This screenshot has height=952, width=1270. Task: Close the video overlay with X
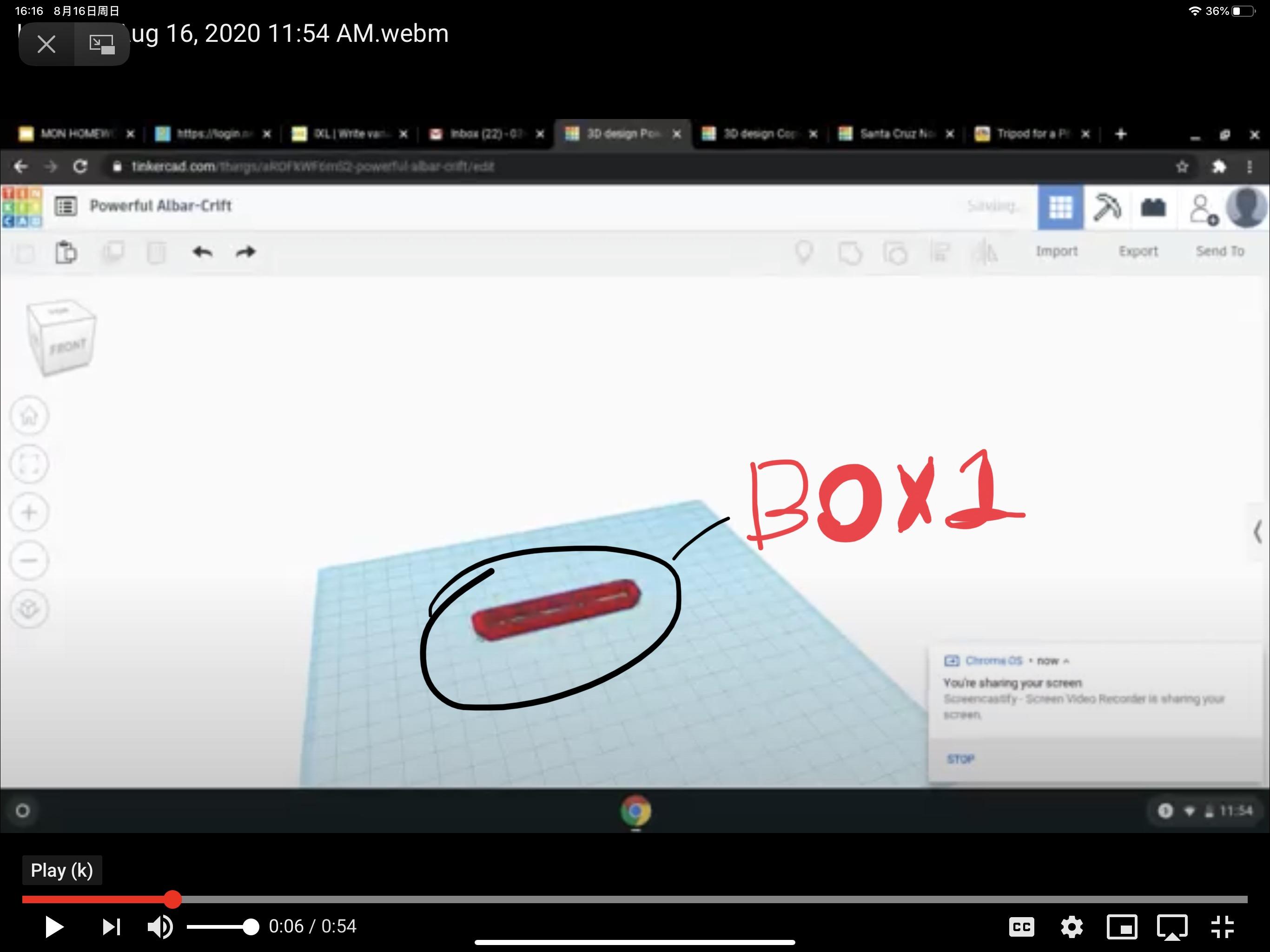tap(46, 44)
